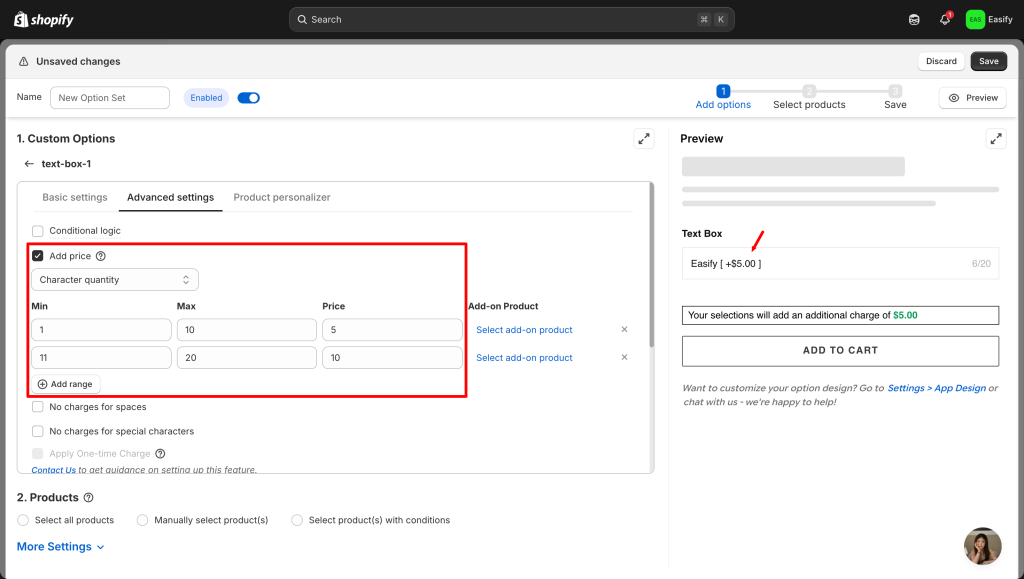Open the Character quantity dropdown
This screenshot has height=579, width=1024.
point(115,280)
